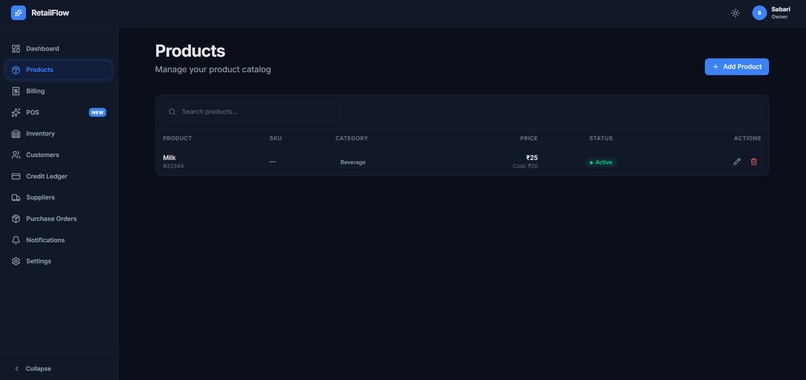Click the RetailFlow brand name

pyautogui.click(x=50, y=13)
